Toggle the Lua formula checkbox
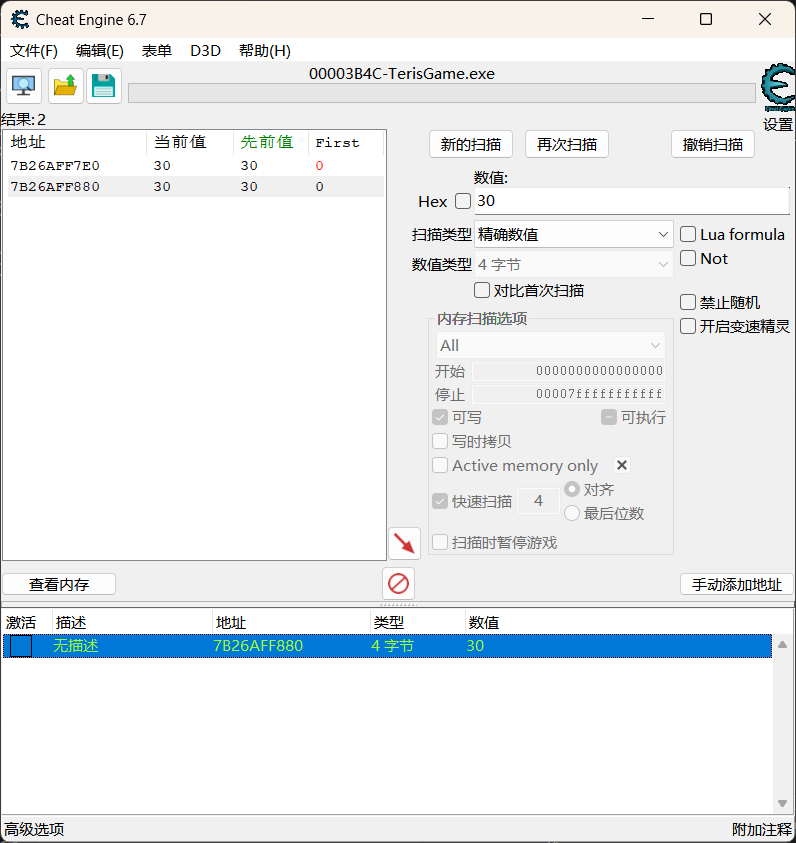 [688, 234]
